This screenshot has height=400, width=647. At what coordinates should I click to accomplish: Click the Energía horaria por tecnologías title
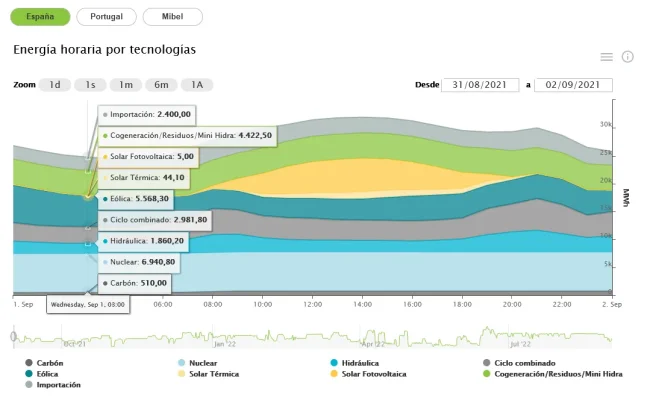104,50
